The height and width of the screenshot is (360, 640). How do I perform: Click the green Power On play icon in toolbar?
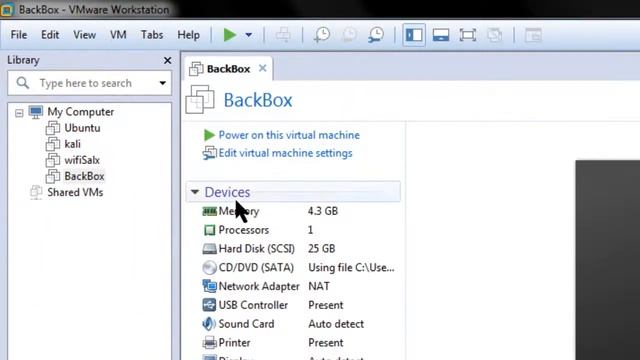point(230,35)
